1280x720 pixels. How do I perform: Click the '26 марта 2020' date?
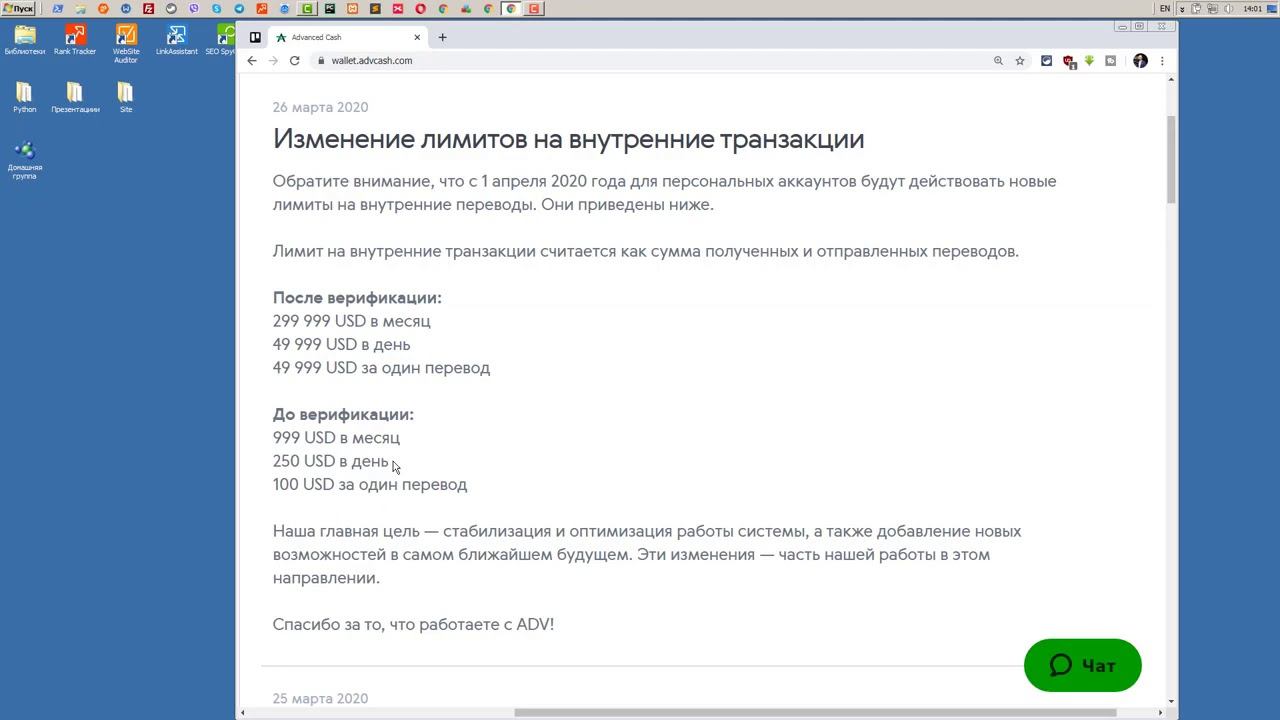(320, 107)
